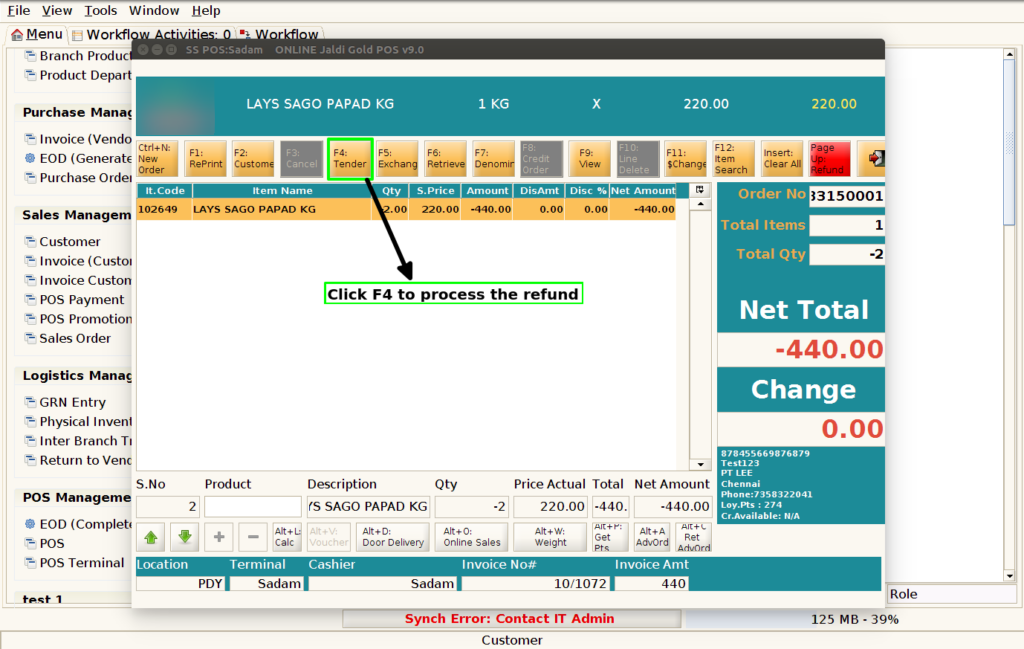This screenshot has width=1024, height=649.
Task: Click the minus quantity decrease button
Action: click(x=253, y=537)
